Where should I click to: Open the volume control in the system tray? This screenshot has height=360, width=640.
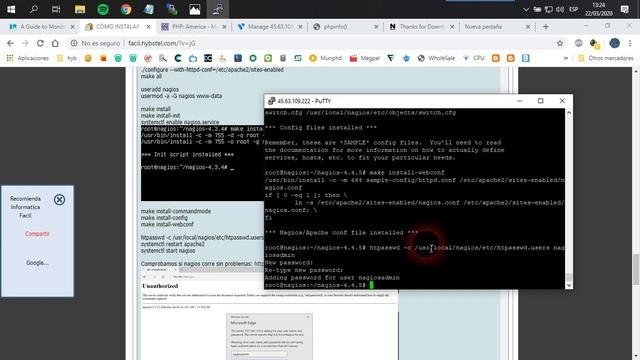(x=560, y=9)
